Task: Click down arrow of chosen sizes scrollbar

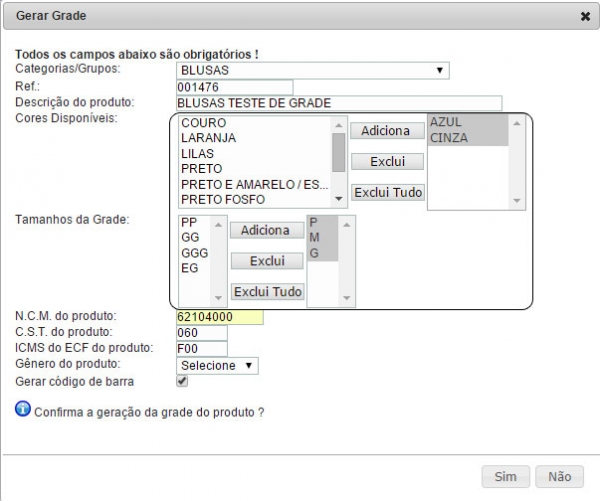Action: click(x=347, y=298)
